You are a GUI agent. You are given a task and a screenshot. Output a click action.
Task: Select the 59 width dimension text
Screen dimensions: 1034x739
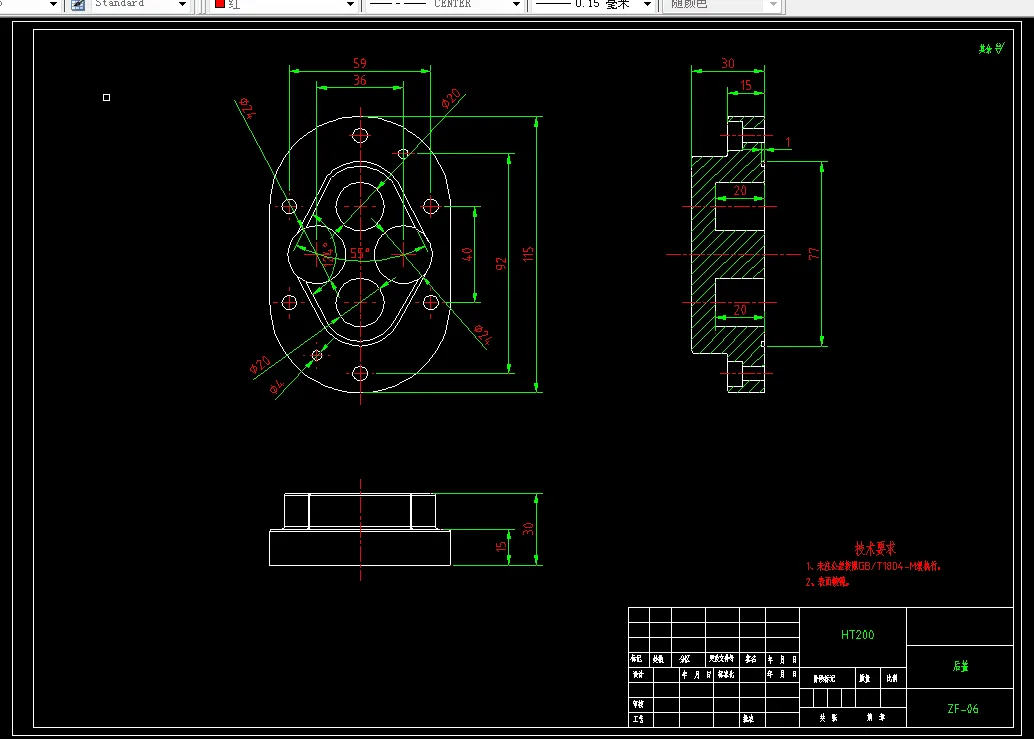359,63
